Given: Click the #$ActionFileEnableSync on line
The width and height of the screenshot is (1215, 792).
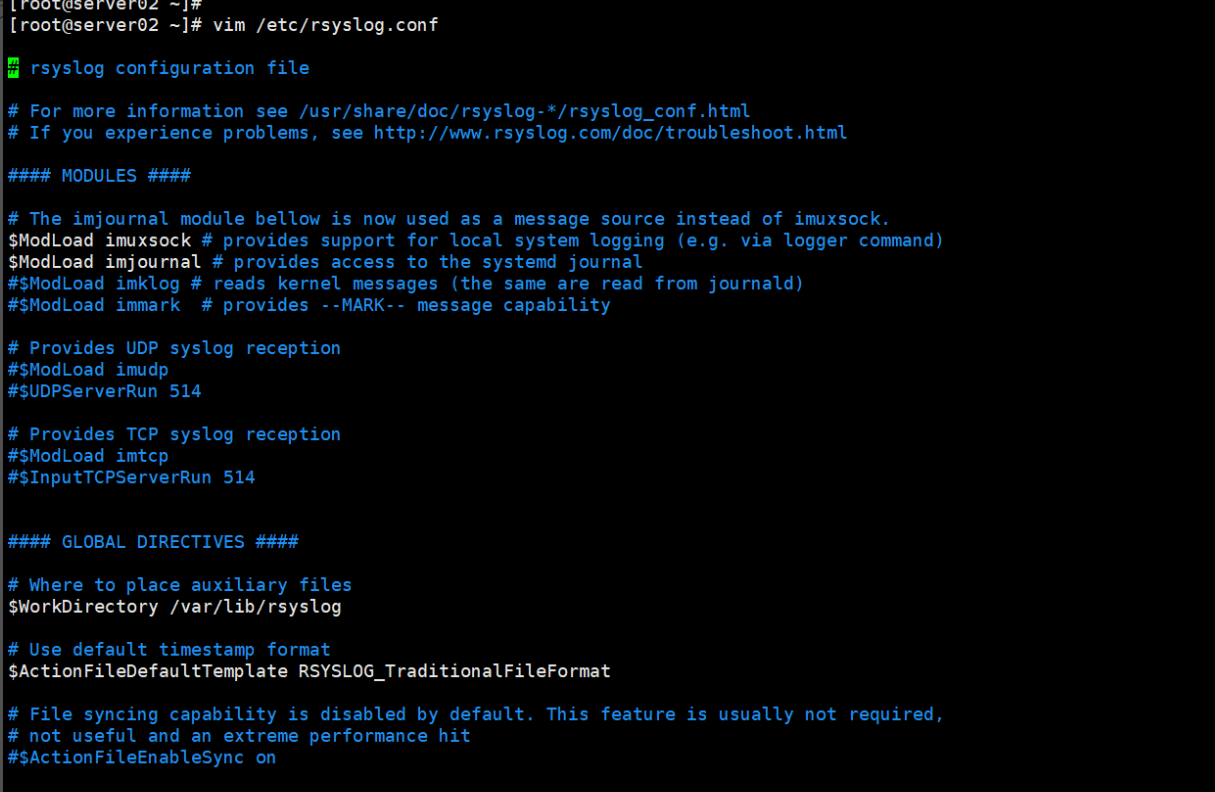Looking at the screenshot, I should 142,758.
